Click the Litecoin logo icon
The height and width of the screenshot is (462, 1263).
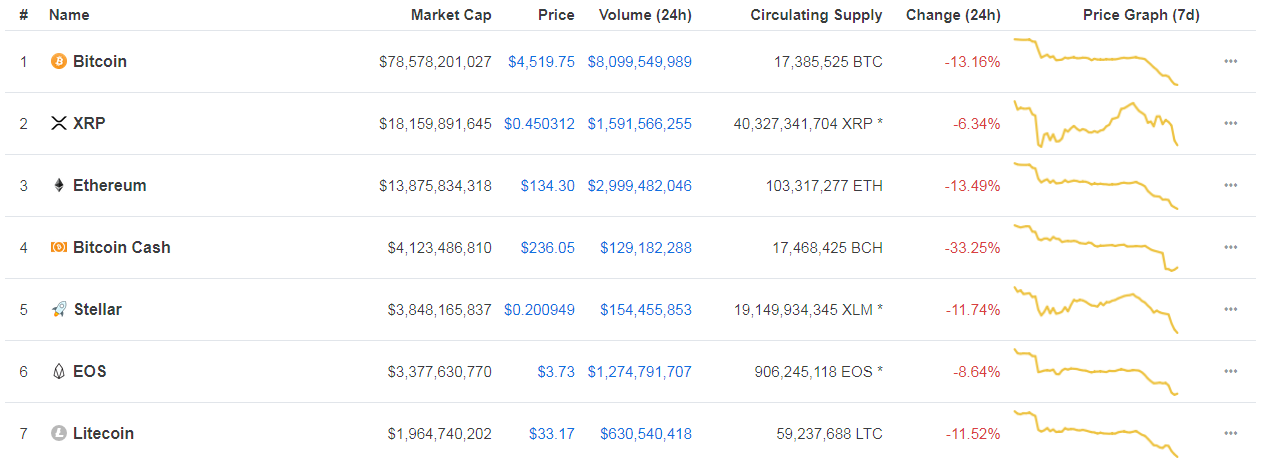pyautogui.click(x=59, y=434)
